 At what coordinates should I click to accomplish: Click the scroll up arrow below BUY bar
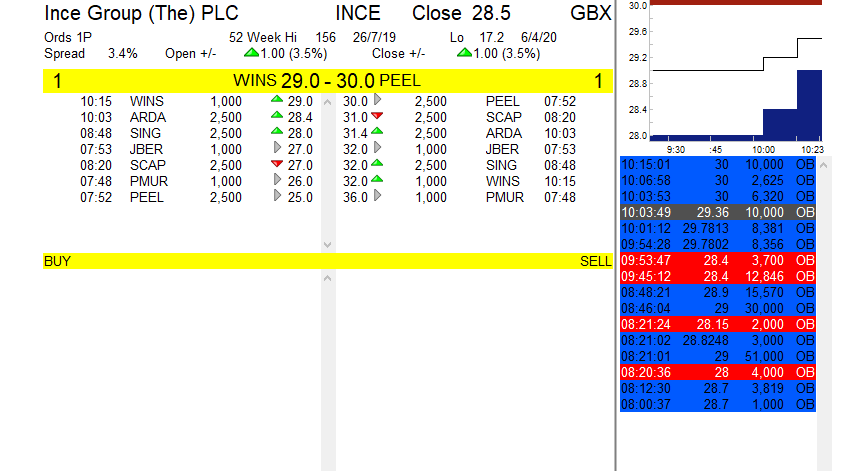pos(327,278)
